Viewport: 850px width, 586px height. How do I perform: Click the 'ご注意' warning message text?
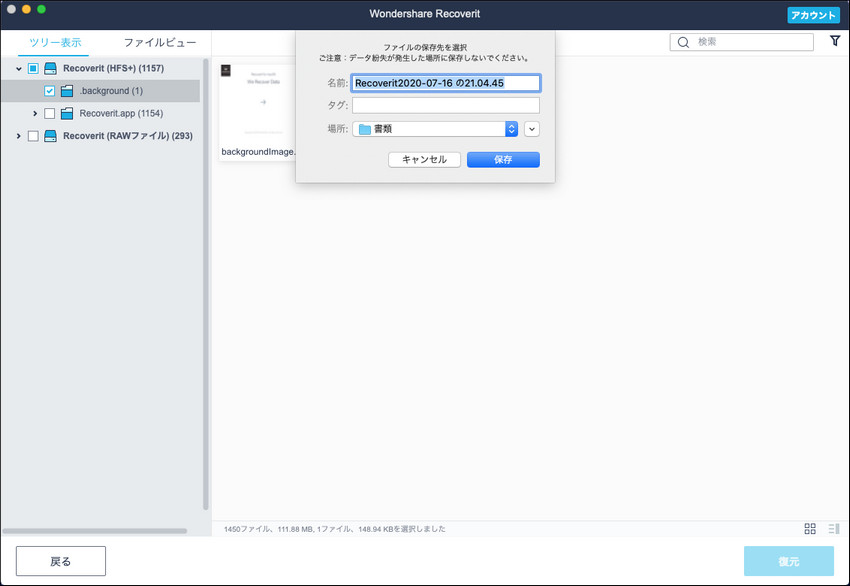(425, 58)
